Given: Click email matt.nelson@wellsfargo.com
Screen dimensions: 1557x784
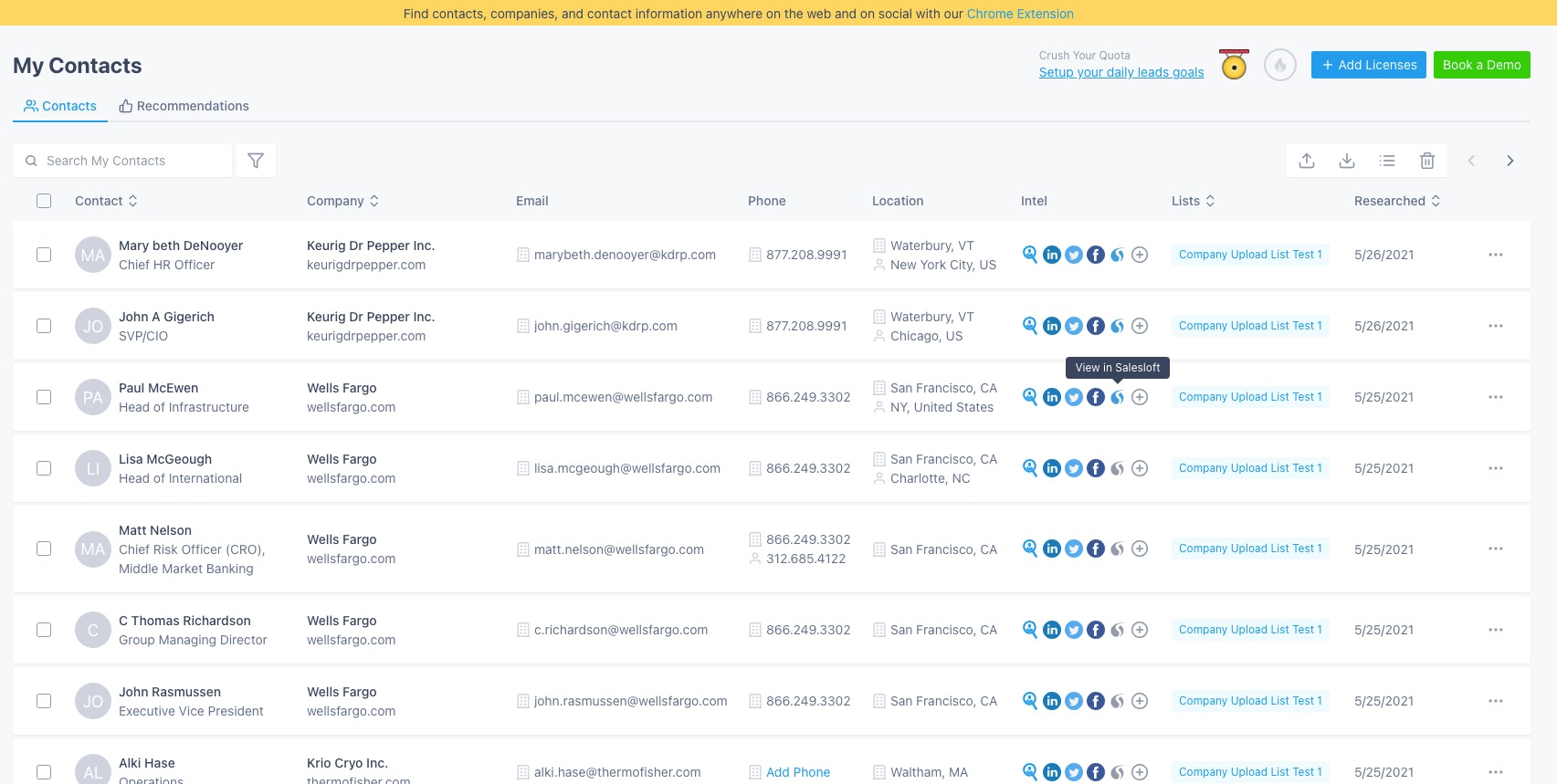Looking at the screenshot, I should pos(619,549).
